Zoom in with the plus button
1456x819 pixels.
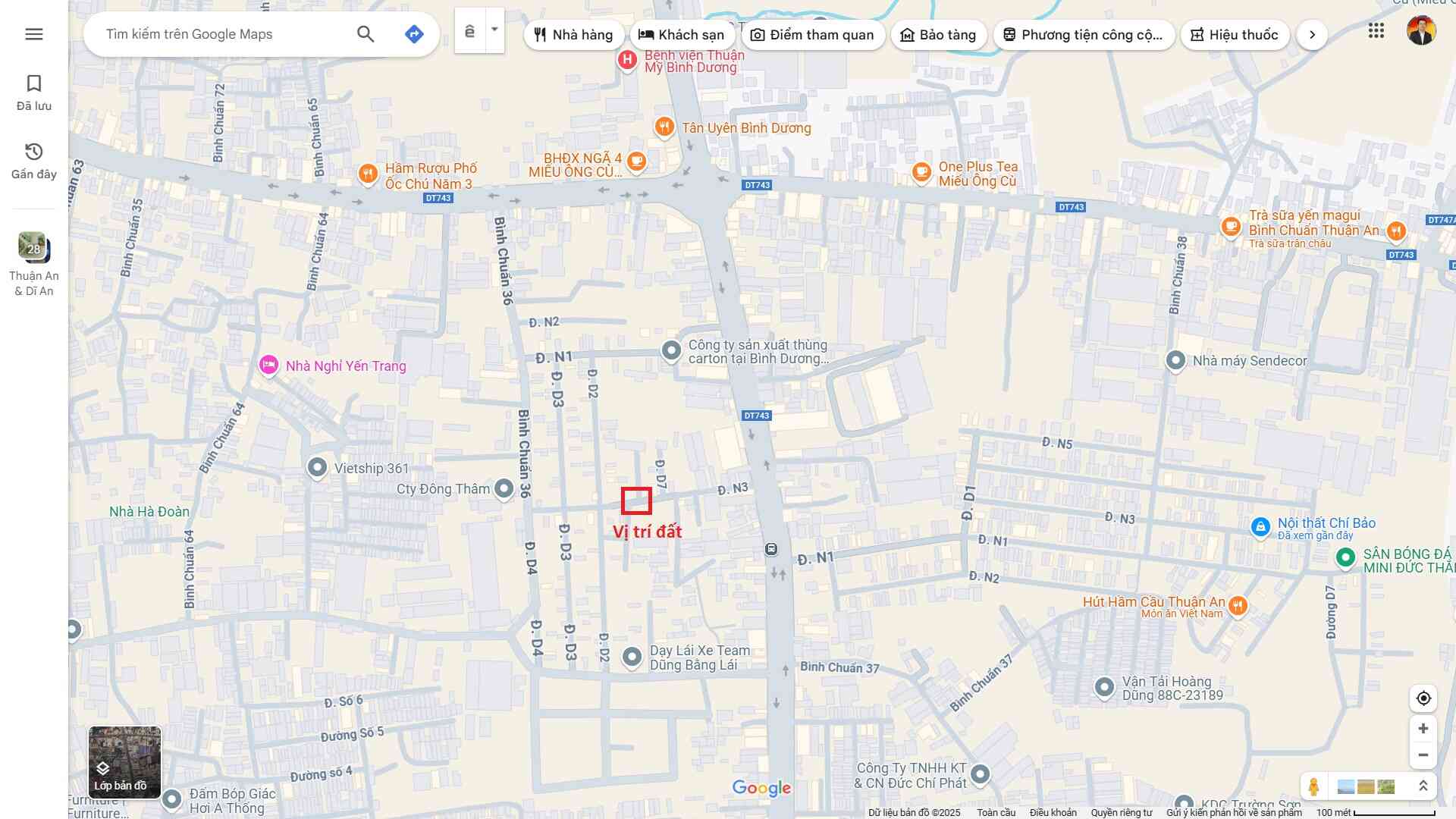pyautogui.click(x=1423, y=729)
